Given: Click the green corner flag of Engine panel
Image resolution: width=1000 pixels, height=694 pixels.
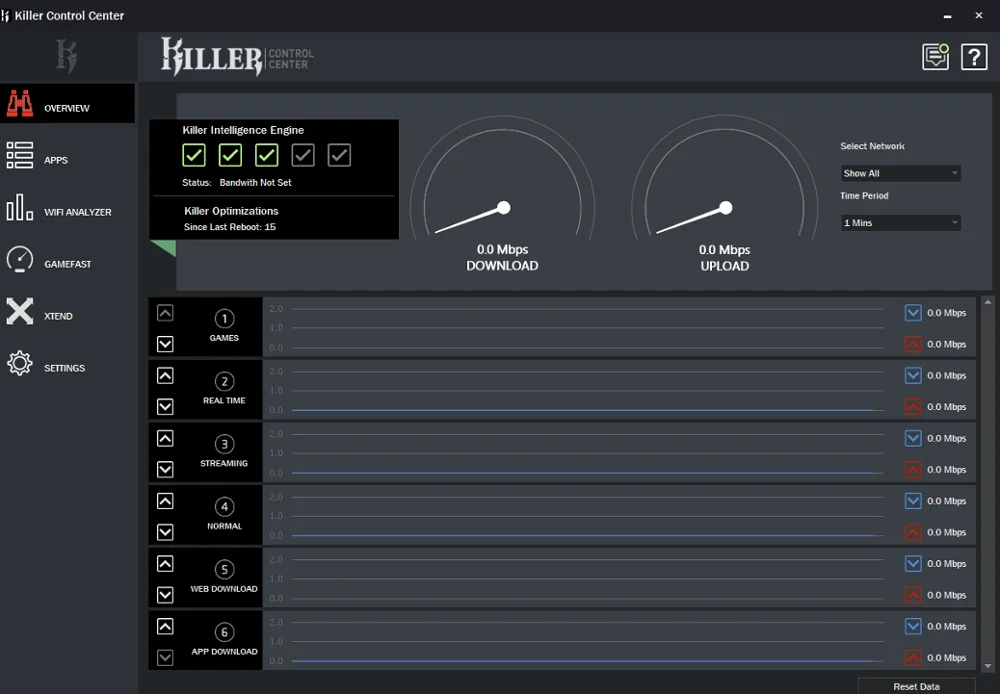Looking at the screenshot, I should (x=166, y=247).
